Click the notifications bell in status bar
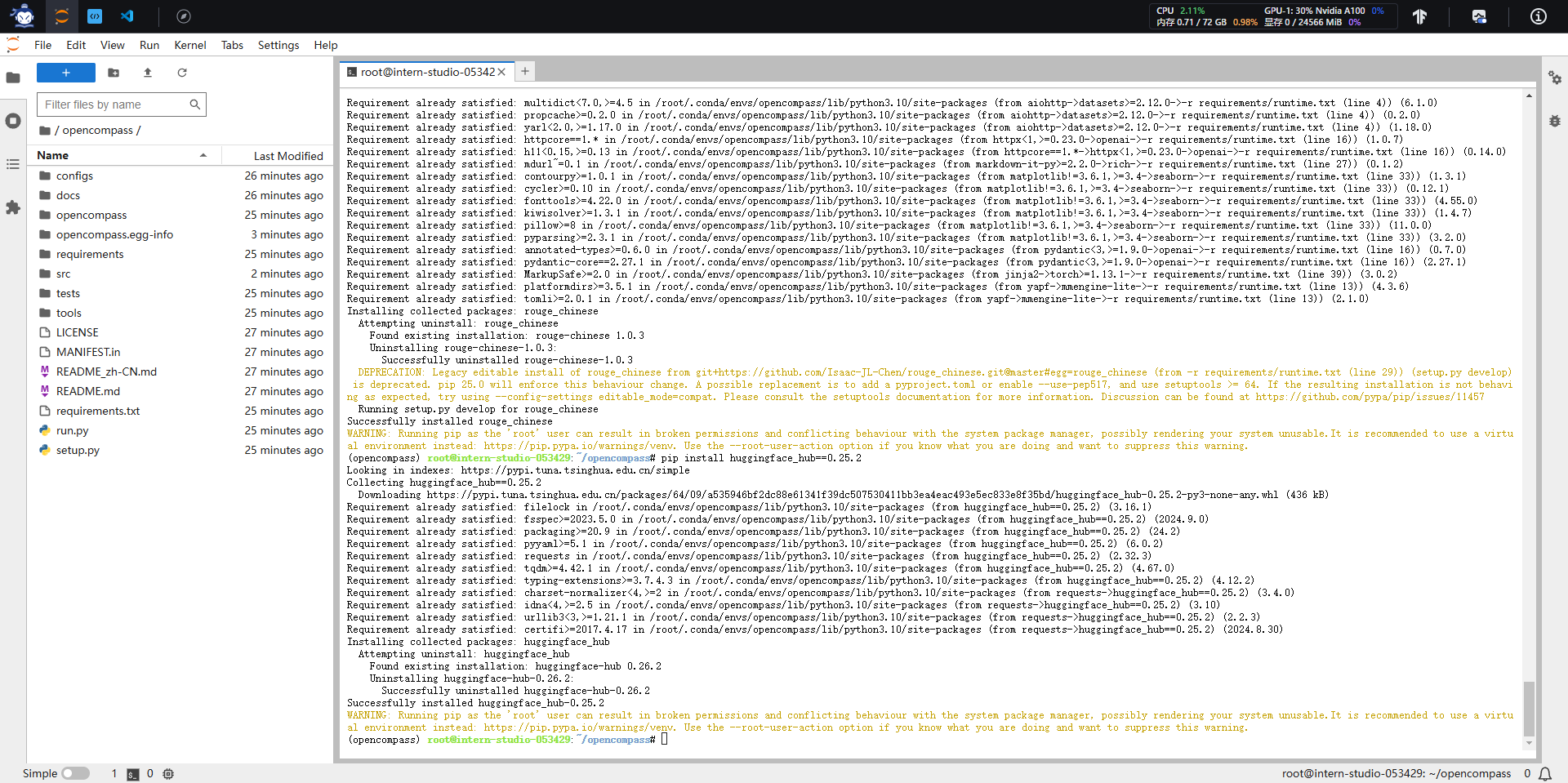The height and width of the screenshot is (783, 1568). [x=1545, y=773]
